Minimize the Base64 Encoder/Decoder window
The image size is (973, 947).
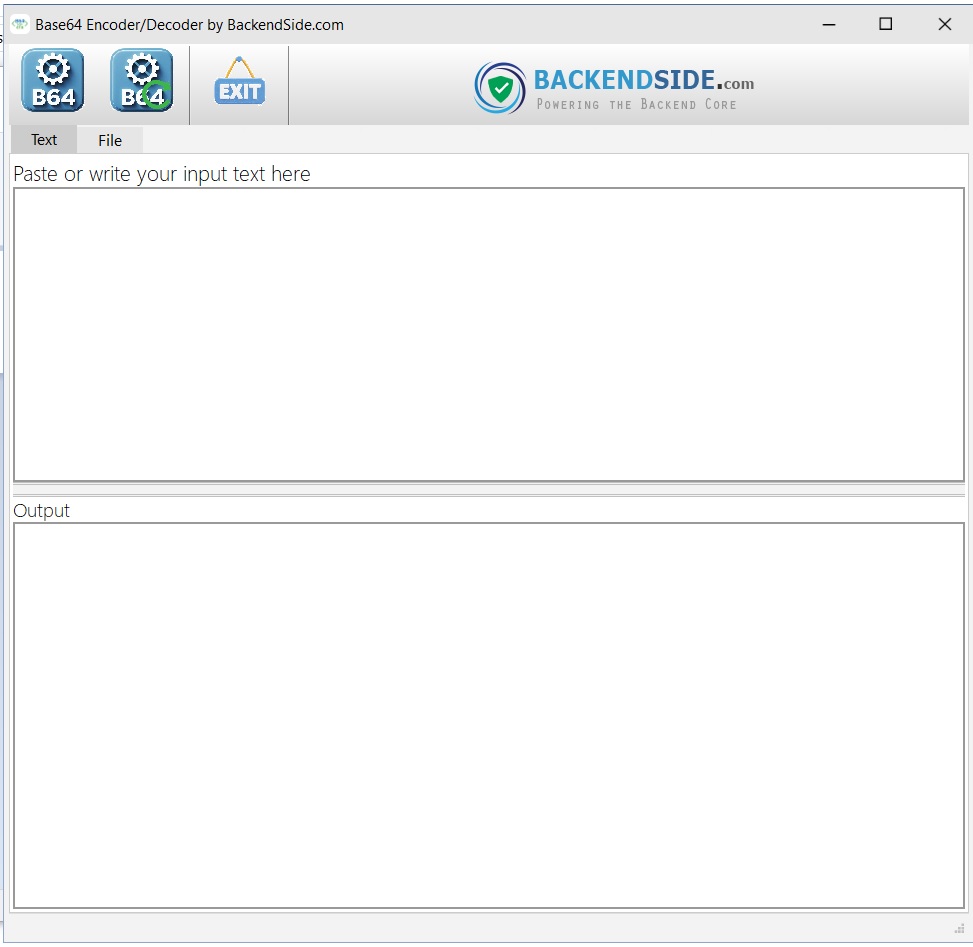[x=828, y=23]
